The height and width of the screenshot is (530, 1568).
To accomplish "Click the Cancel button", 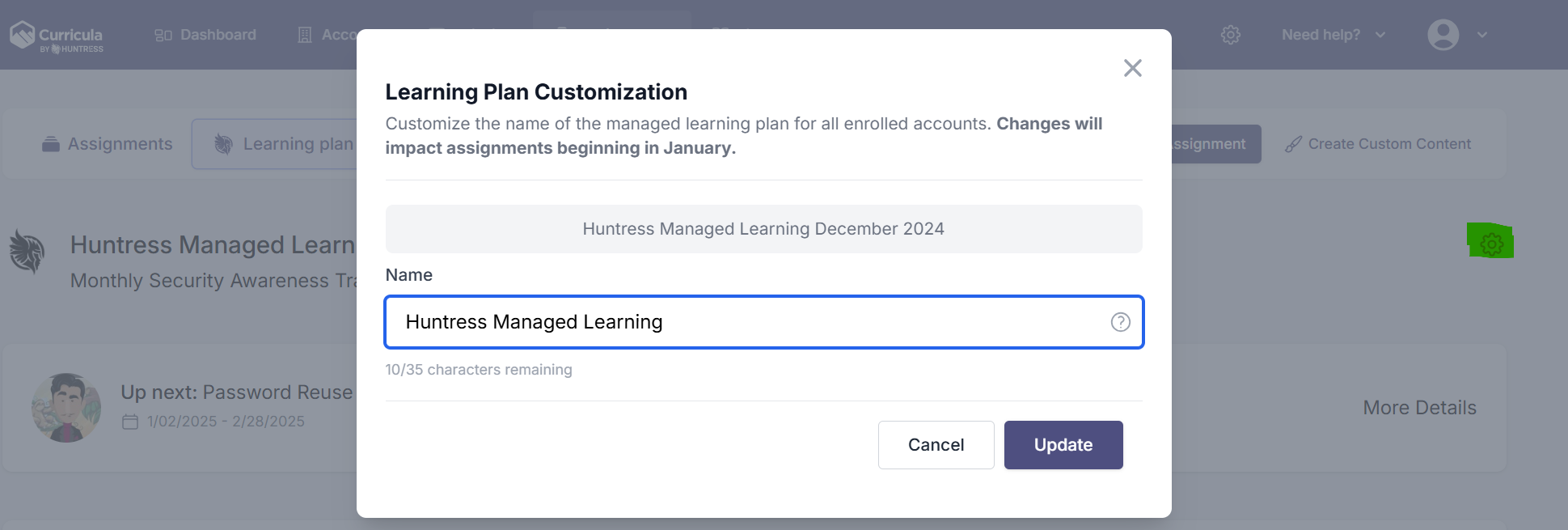I will 936,445.
